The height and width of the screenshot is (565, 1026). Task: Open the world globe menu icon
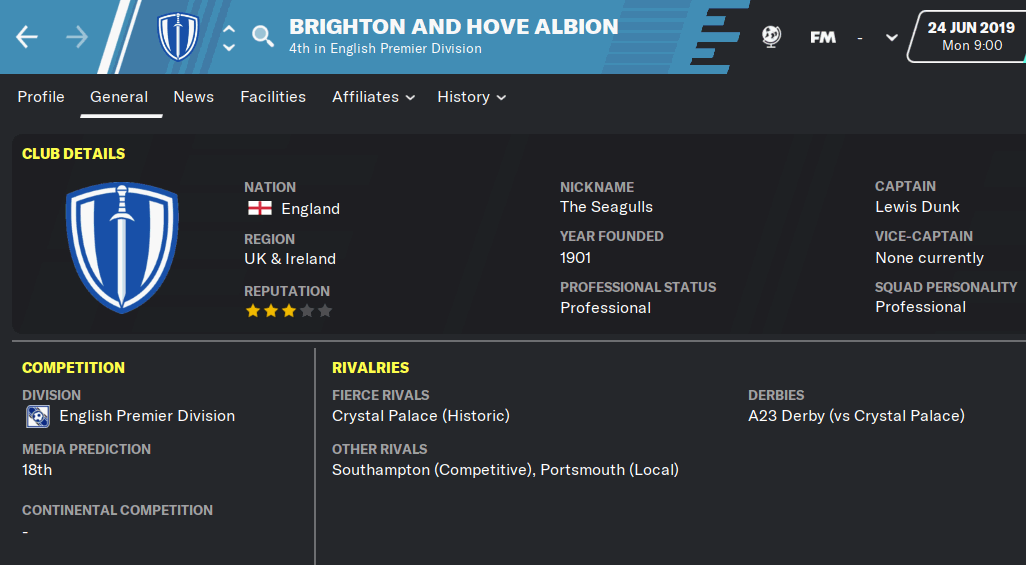[x=771, y=37]
